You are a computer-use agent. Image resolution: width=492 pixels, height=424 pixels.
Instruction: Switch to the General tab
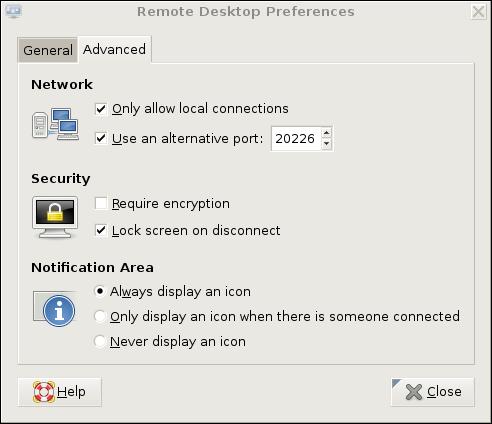48,50
